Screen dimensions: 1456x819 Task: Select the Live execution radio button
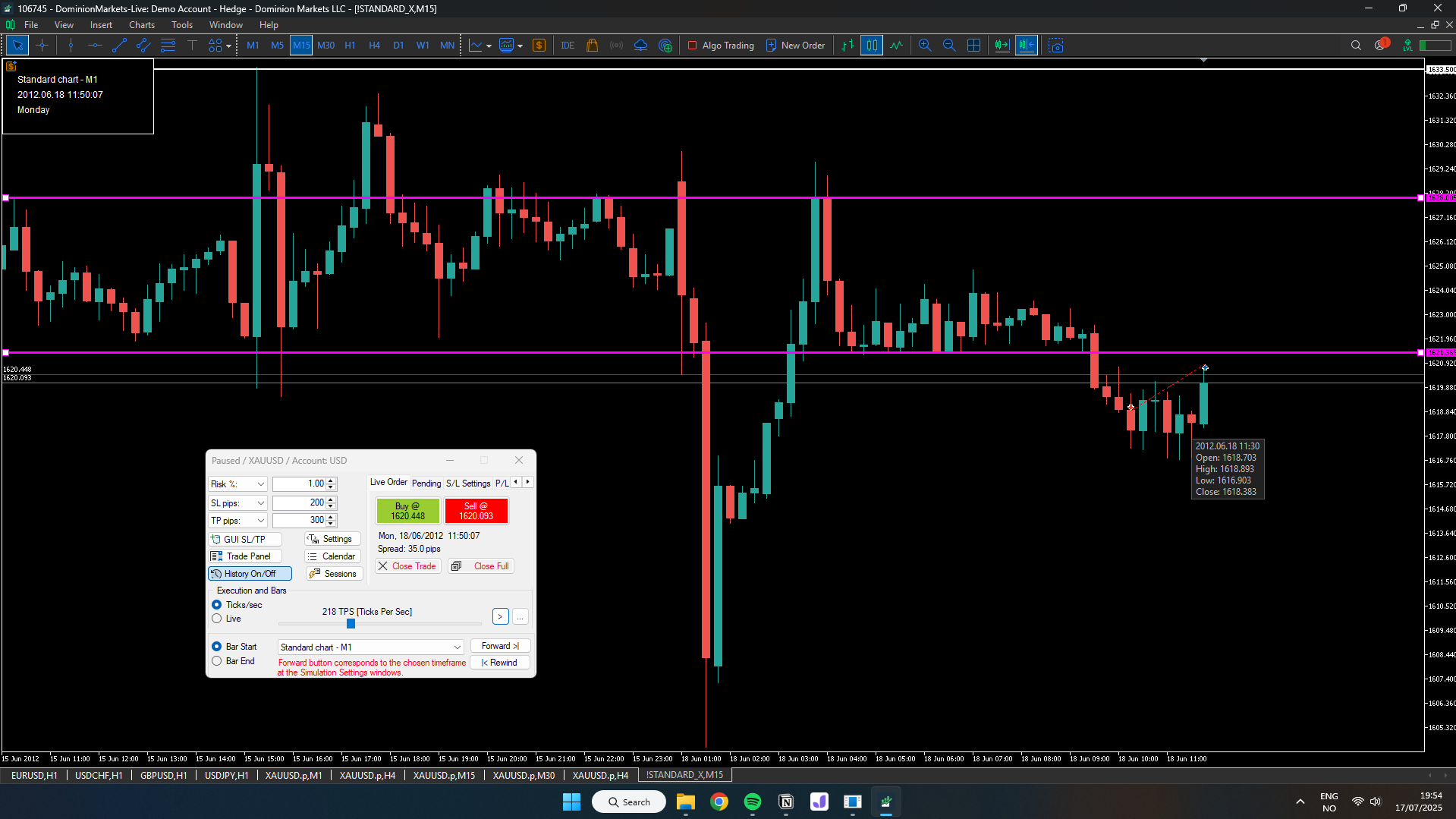tap(217, 619)
